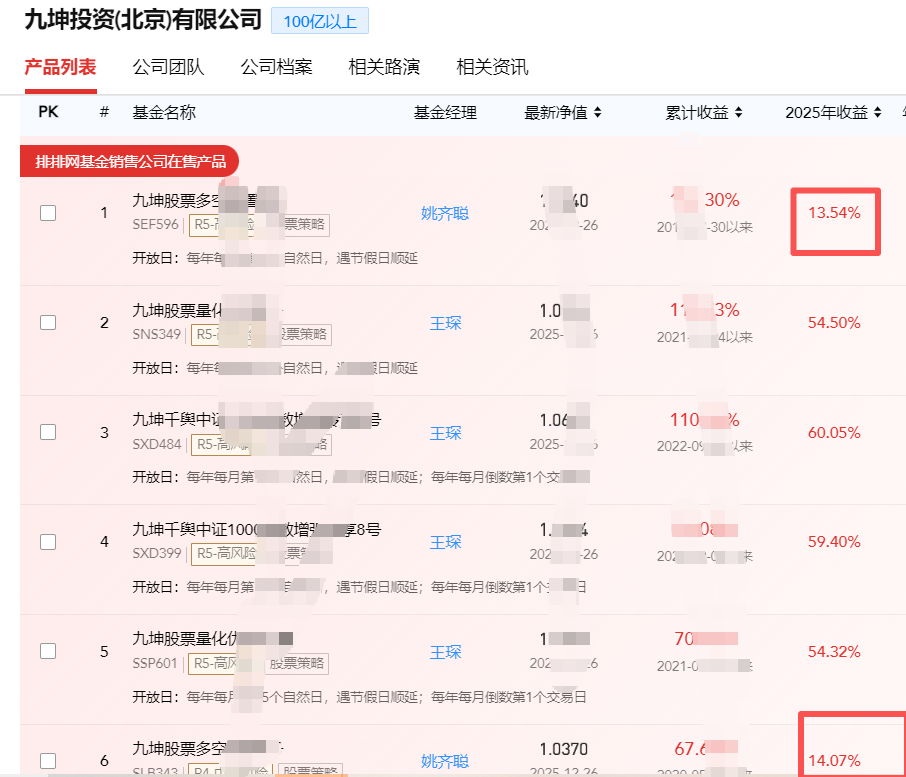
Task: Click the 基金名称 column header
Action: pyautogui.click(x=164, y=112)
